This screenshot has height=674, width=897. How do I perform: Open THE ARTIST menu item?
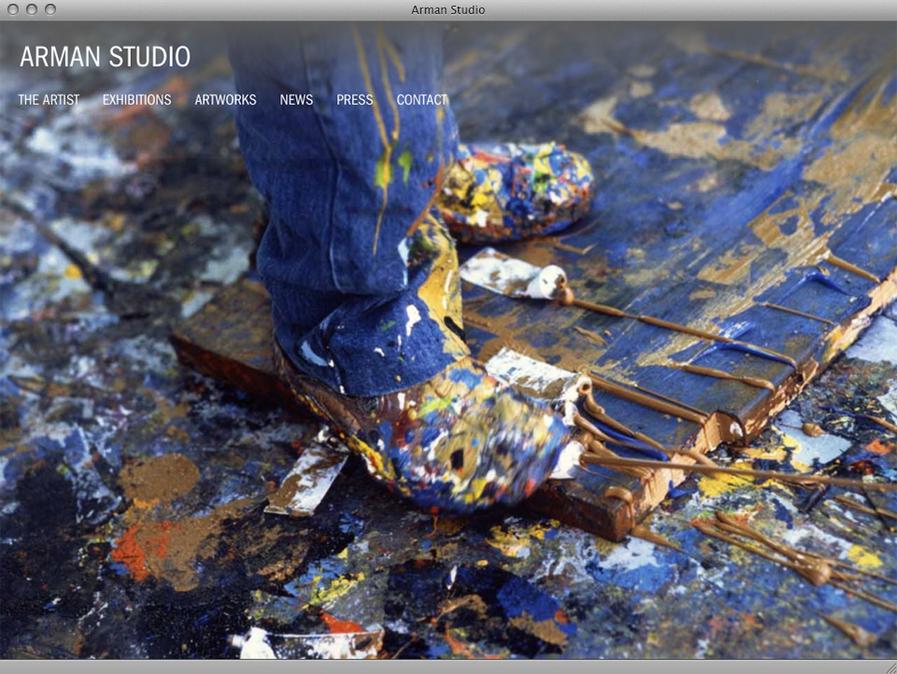49,100
